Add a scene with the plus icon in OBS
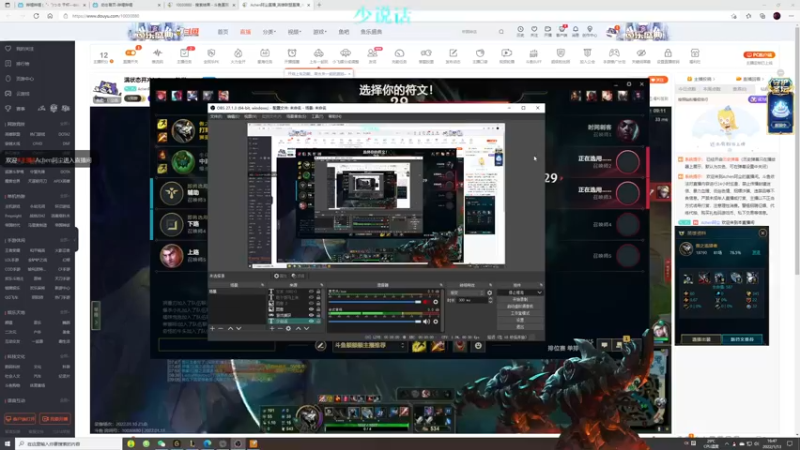 tap(213, 329)
